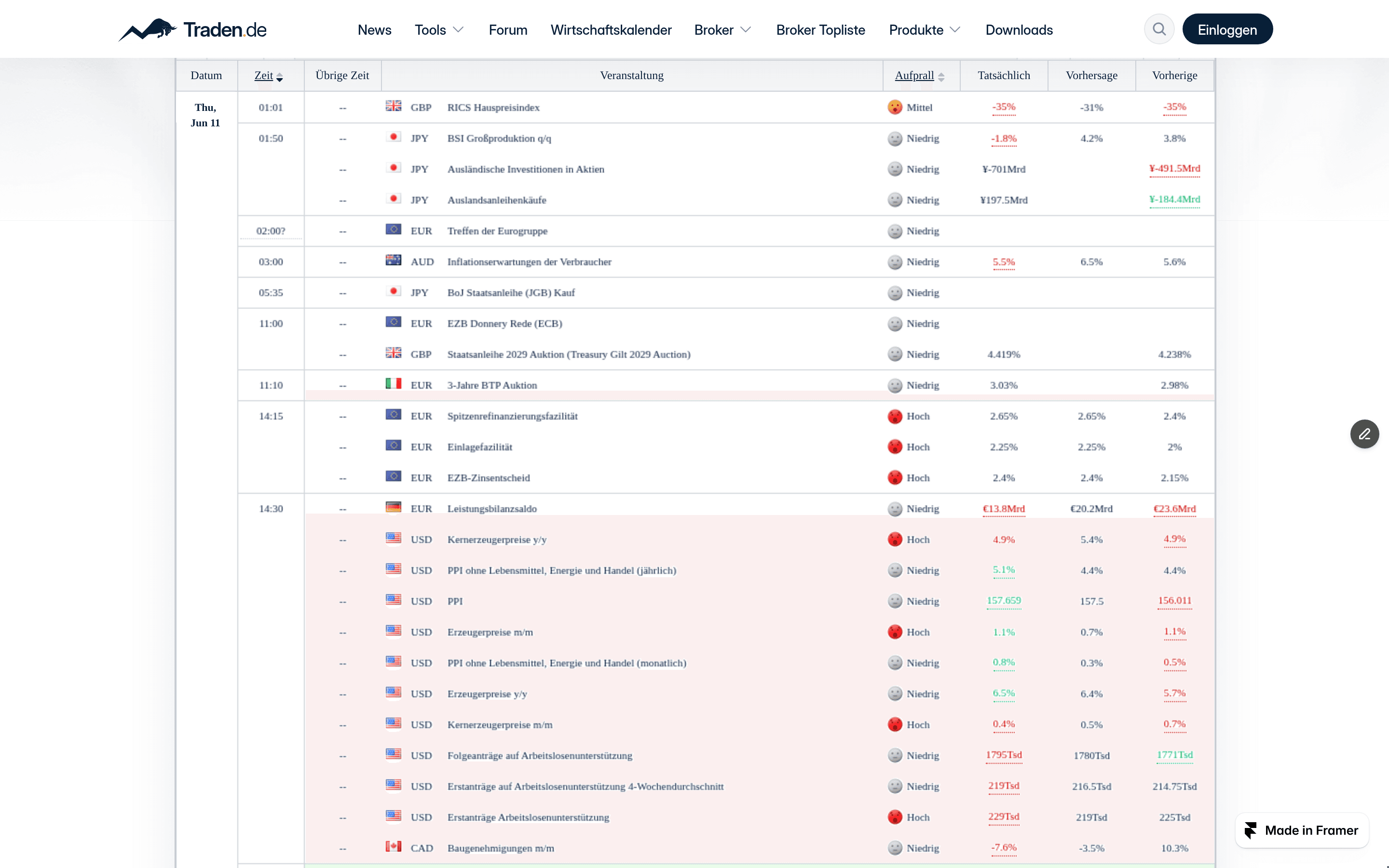The image size is (1389, 868).
Task: Click the forecast value €20.2Mrd
Action: click(x=1091, y=509)
